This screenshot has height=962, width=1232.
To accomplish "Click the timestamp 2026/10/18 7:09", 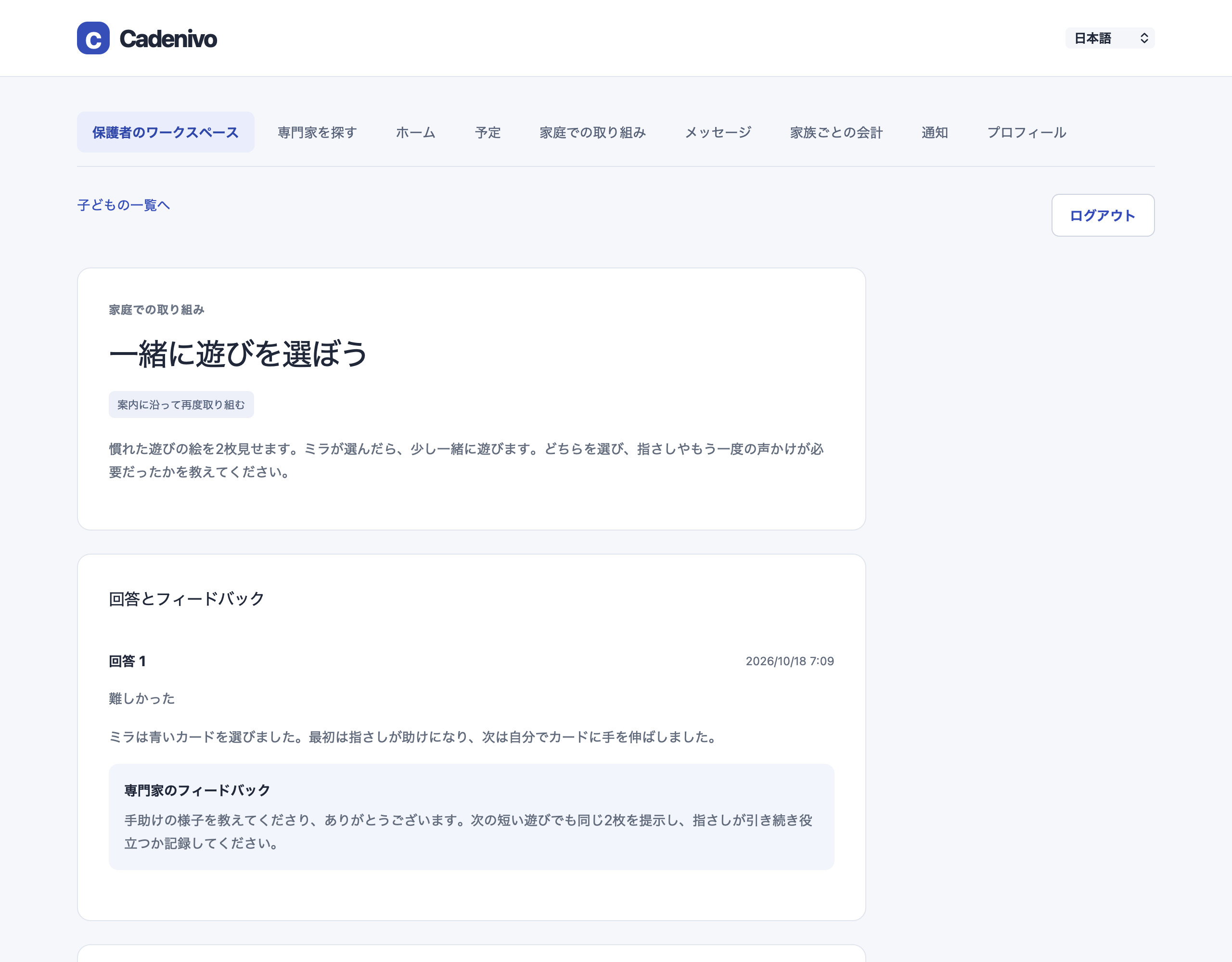I will click(790, 661).
